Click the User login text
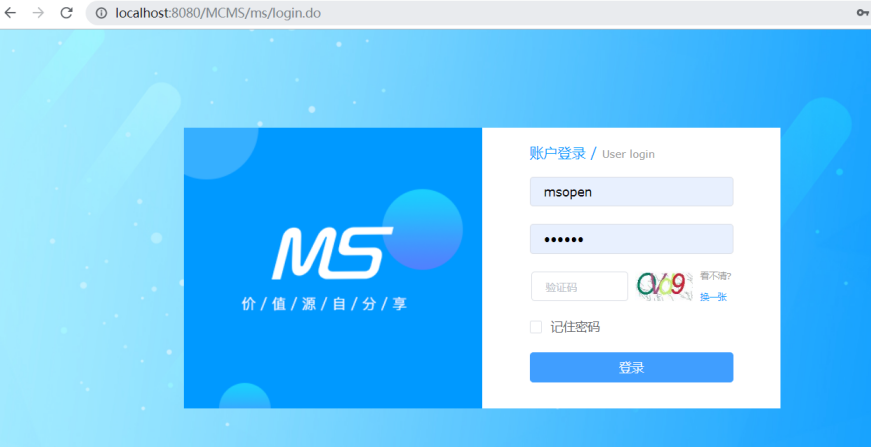 point(628,155)
